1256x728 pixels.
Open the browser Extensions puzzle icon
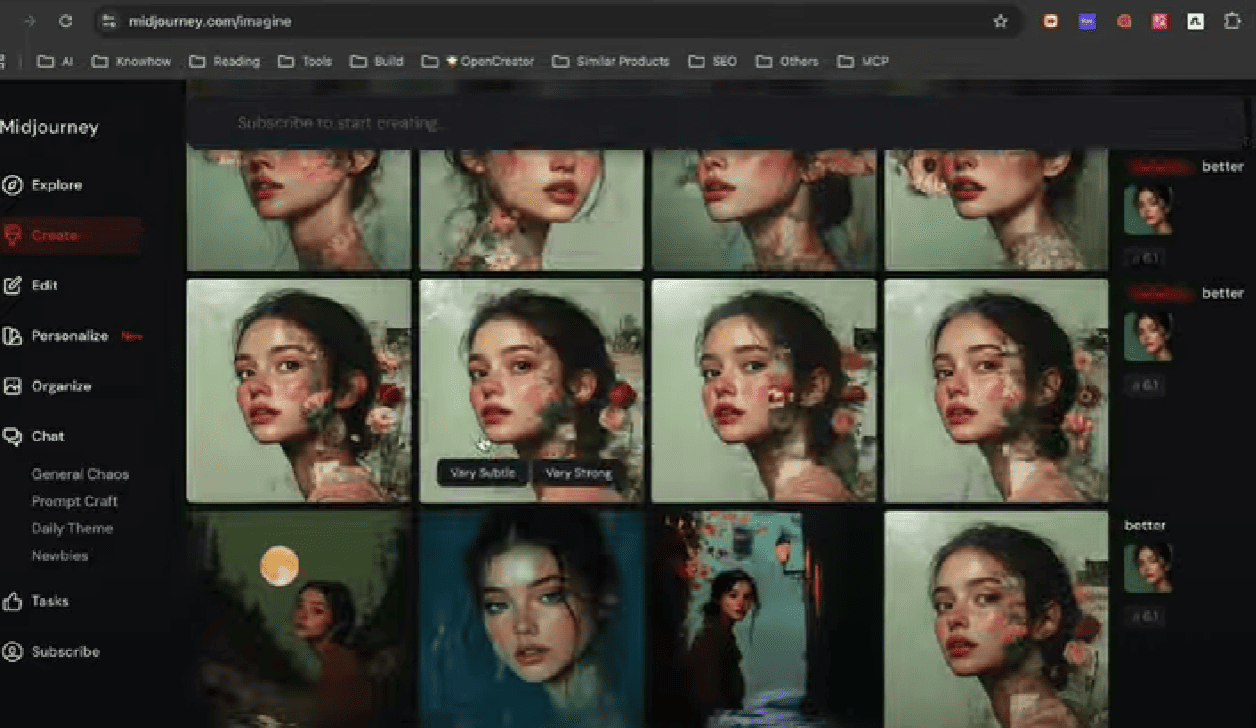1232,21
